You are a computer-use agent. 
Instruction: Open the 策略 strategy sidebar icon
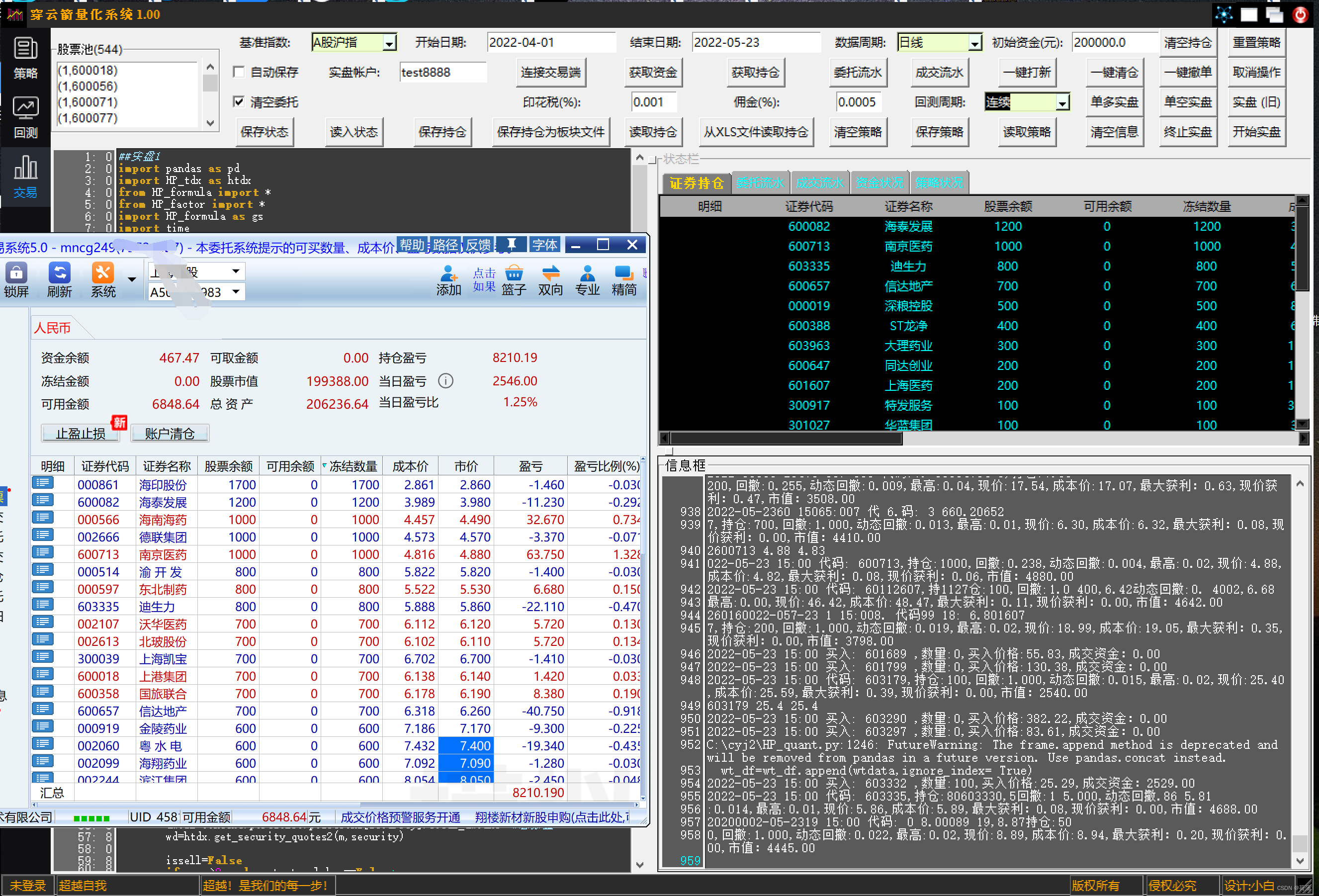[x=25, y=57]
